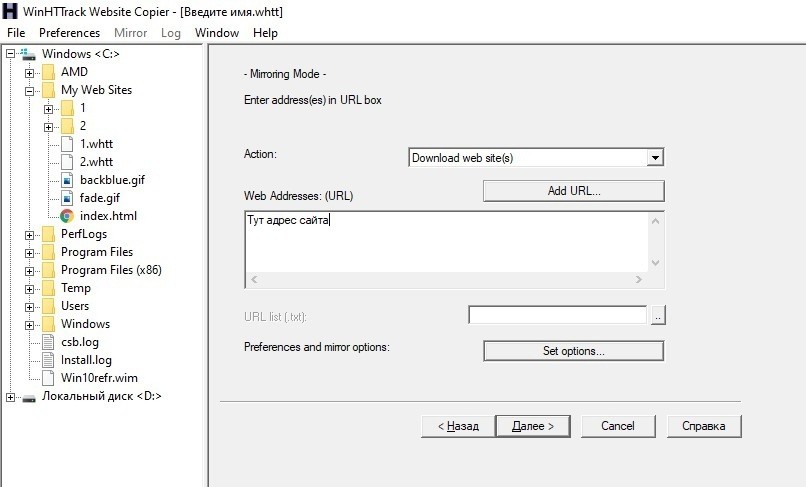This screenshot has height=487, width=806.
Task: Click the backblue.gif image icon
Action: (67, 180)
